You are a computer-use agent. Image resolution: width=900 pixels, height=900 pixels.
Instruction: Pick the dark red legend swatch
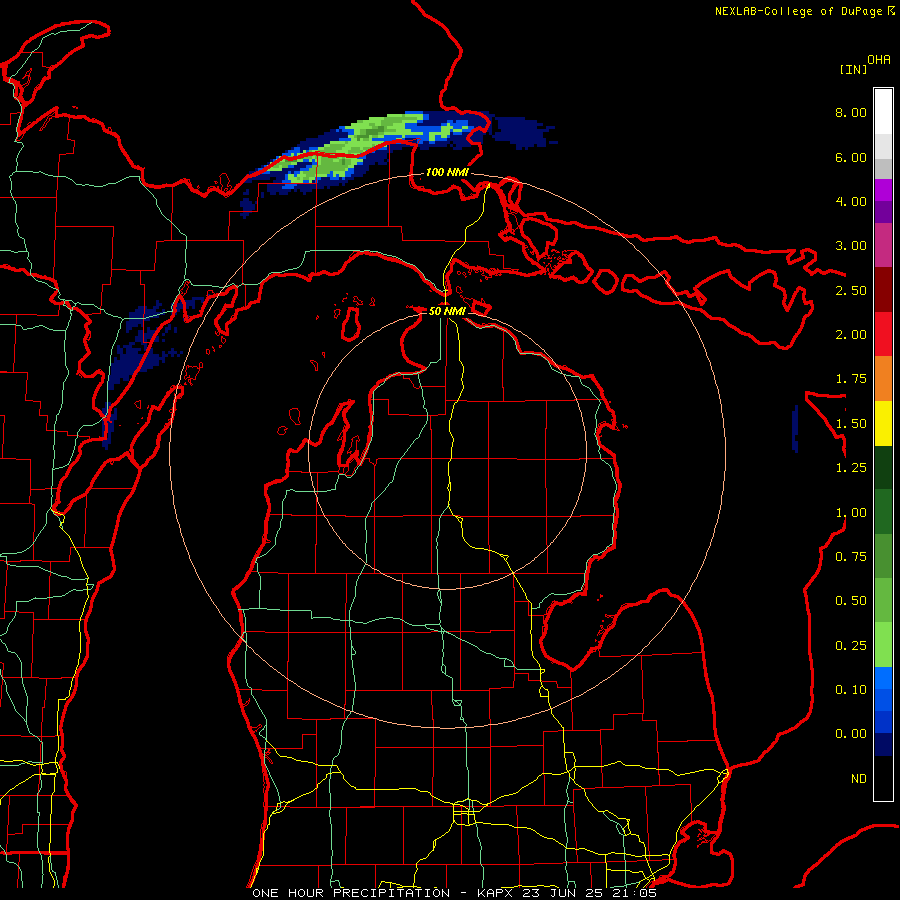coord(883,290)
